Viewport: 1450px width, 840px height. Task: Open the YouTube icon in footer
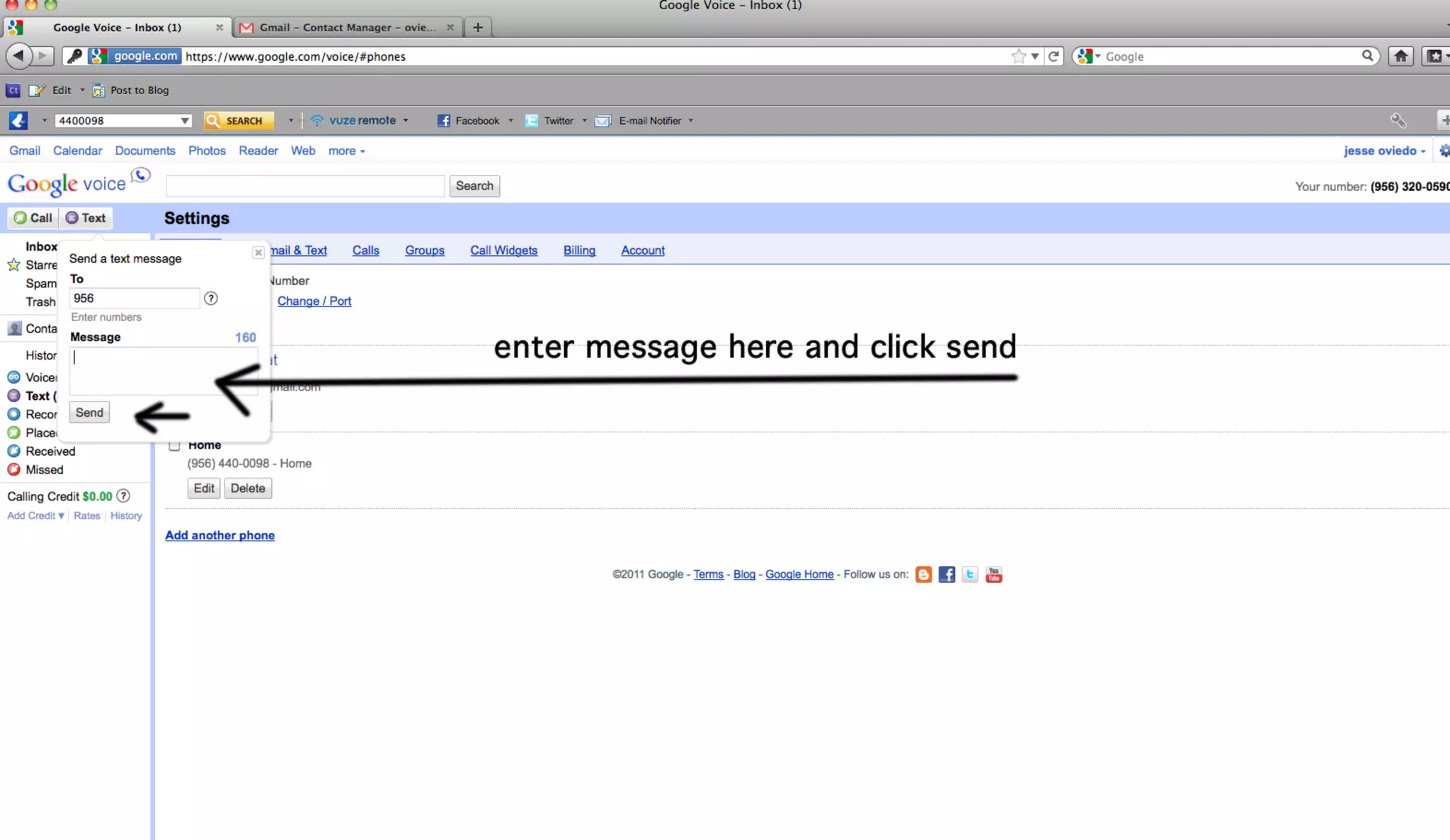pyautogui.click(x=994, y=575)
